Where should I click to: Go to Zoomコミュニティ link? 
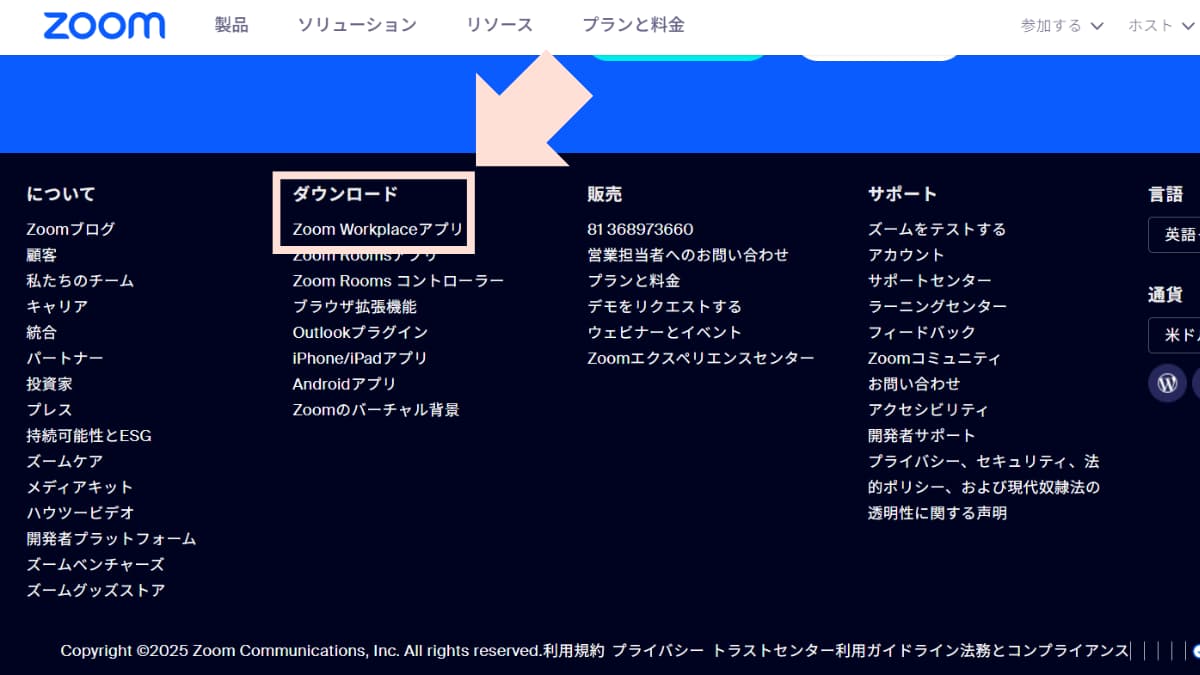coord(934,358)
